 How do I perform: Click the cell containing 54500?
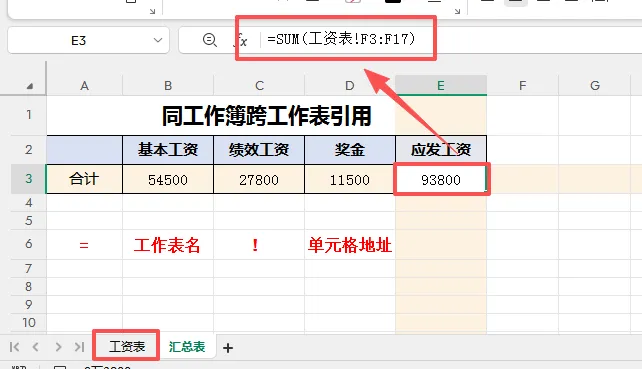point(168,179)
